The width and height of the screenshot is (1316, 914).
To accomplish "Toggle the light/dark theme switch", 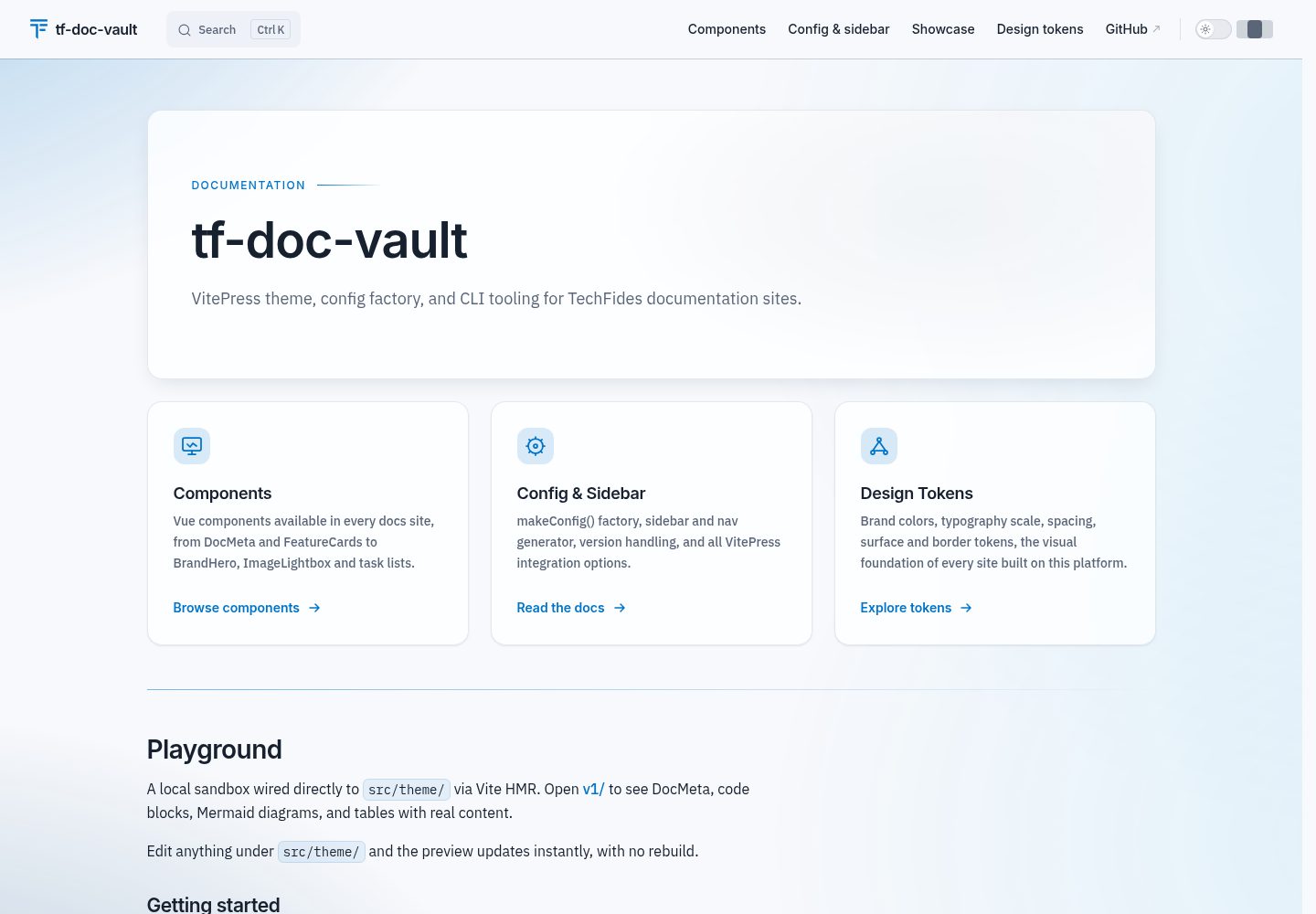I will point(1214,29).
